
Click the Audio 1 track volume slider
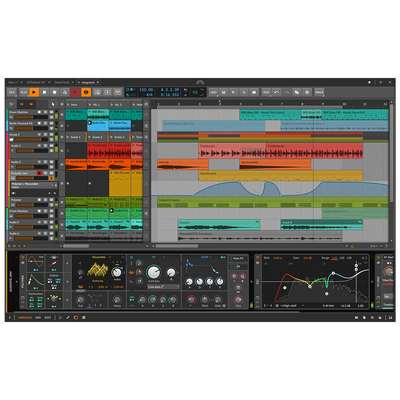(31, 151)
